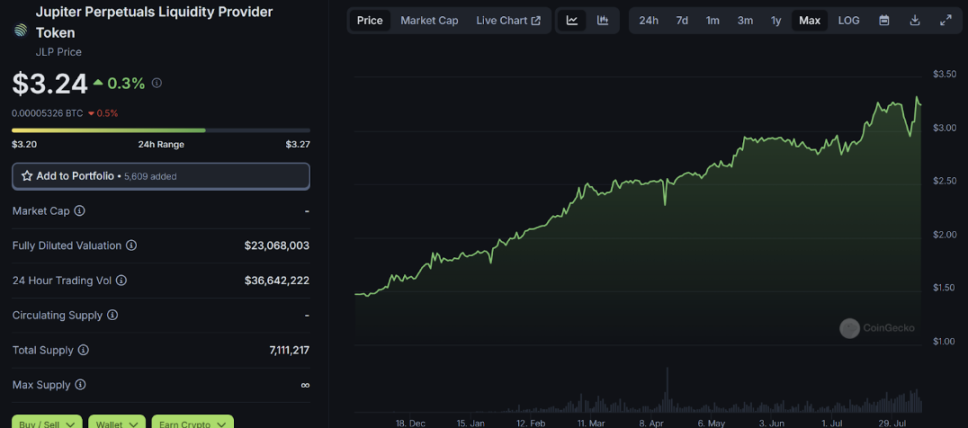Open Wallet dropdown
This screenshot has width=968, height=428.
click(x=117, y=422)
